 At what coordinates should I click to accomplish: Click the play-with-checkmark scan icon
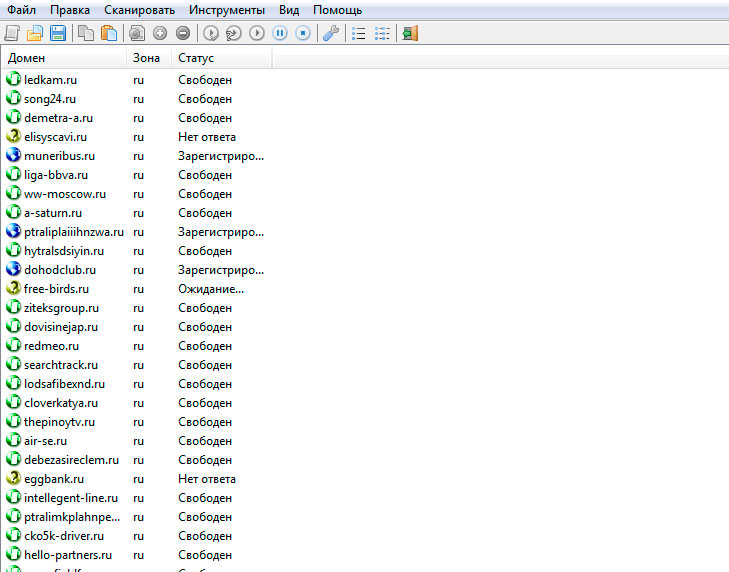(x=211, y=33)
